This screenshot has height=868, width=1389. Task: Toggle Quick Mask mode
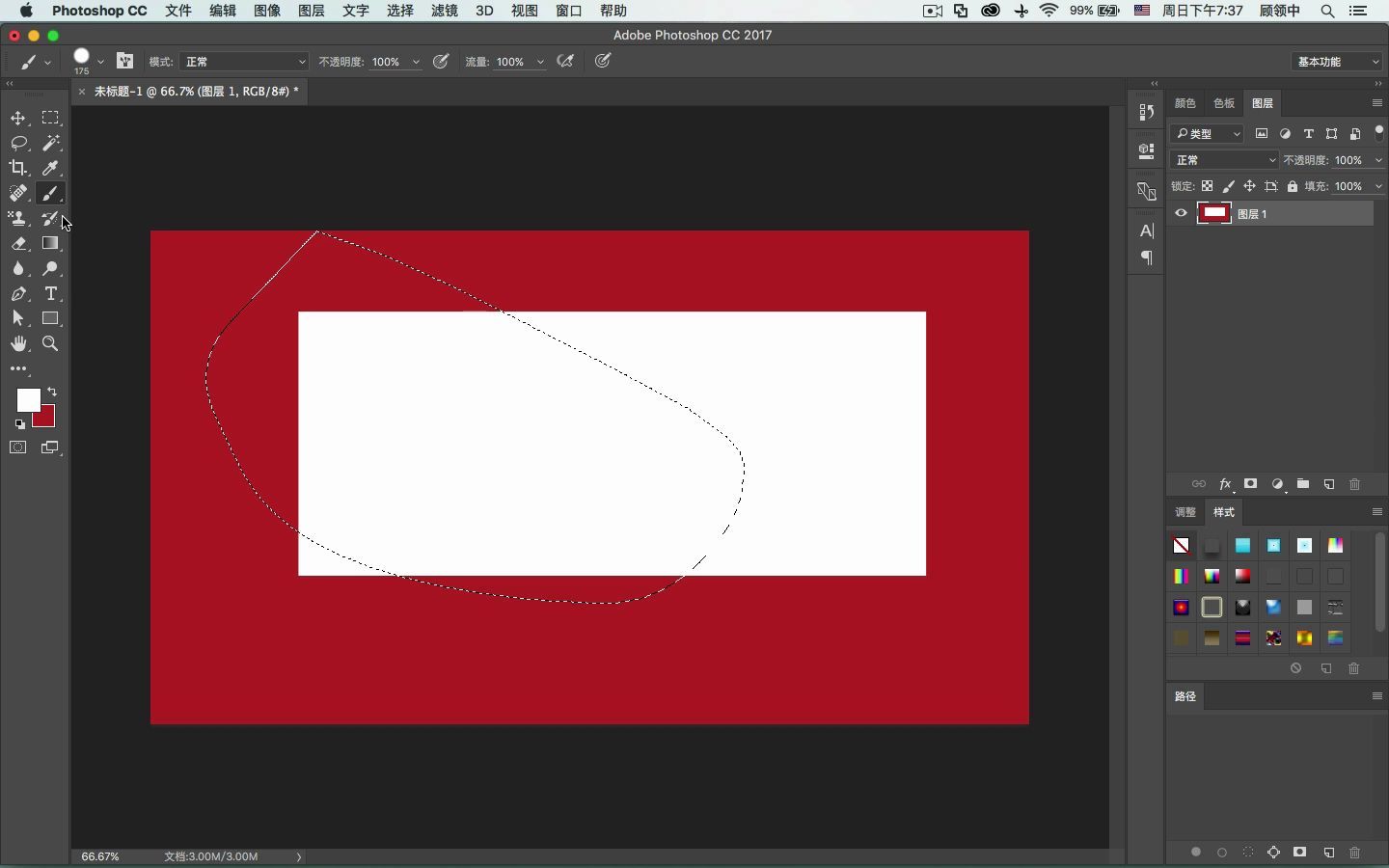[x=18, y=448]
